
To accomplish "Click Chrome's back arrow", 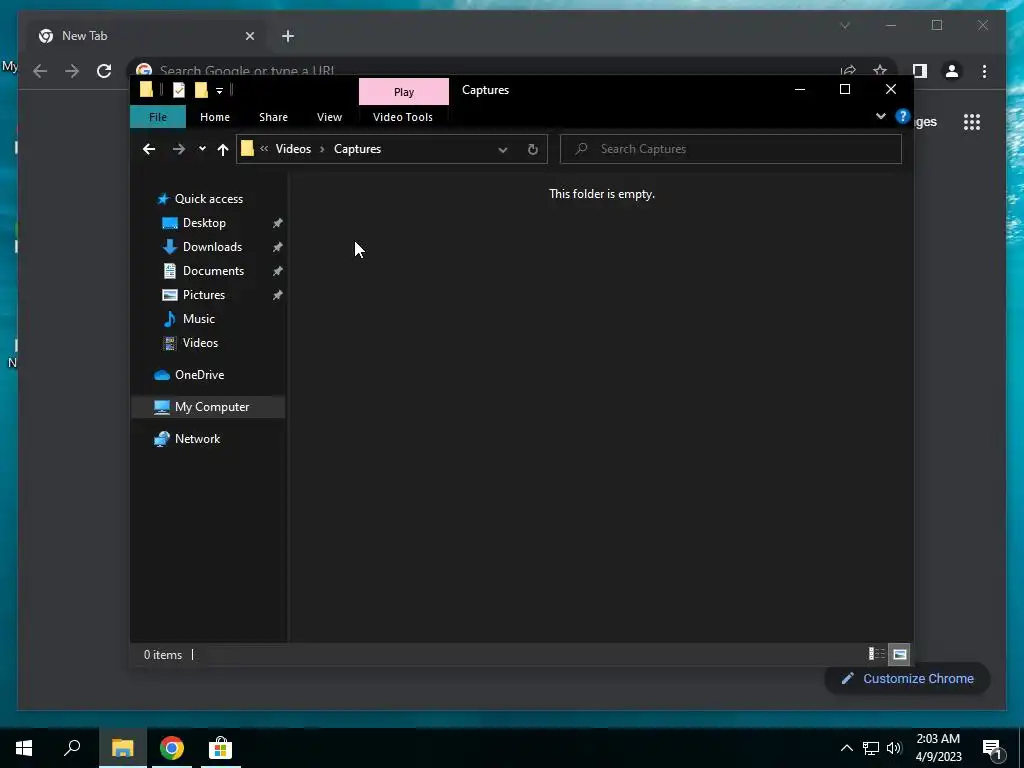I will coord(40,71).
